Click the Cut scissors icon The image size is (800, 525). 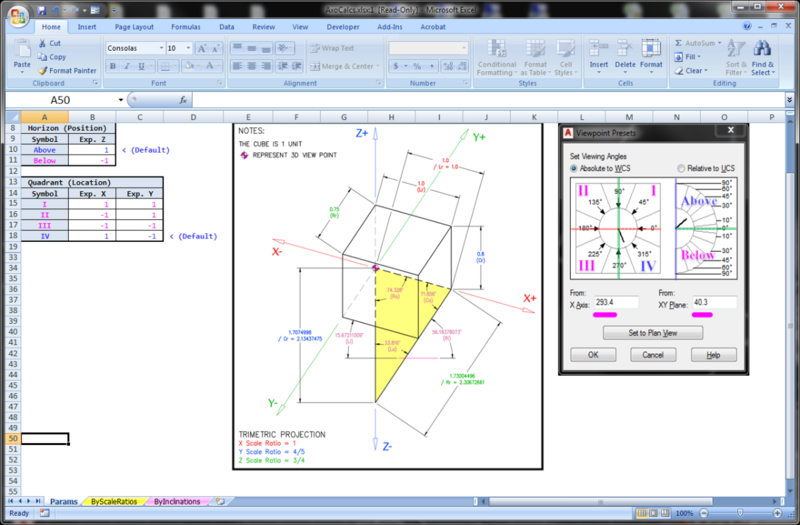[42, 44]
